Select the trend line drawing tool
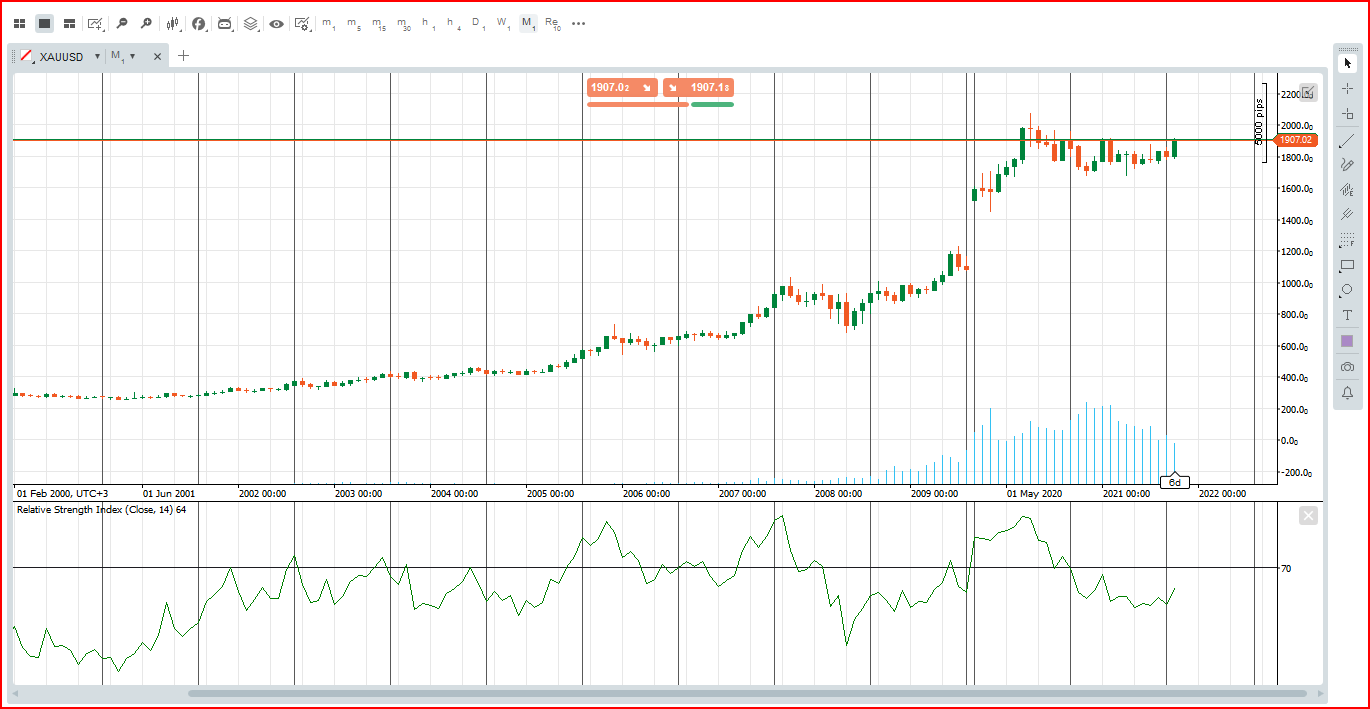1370x709 pixels. tap(1347, 140)
